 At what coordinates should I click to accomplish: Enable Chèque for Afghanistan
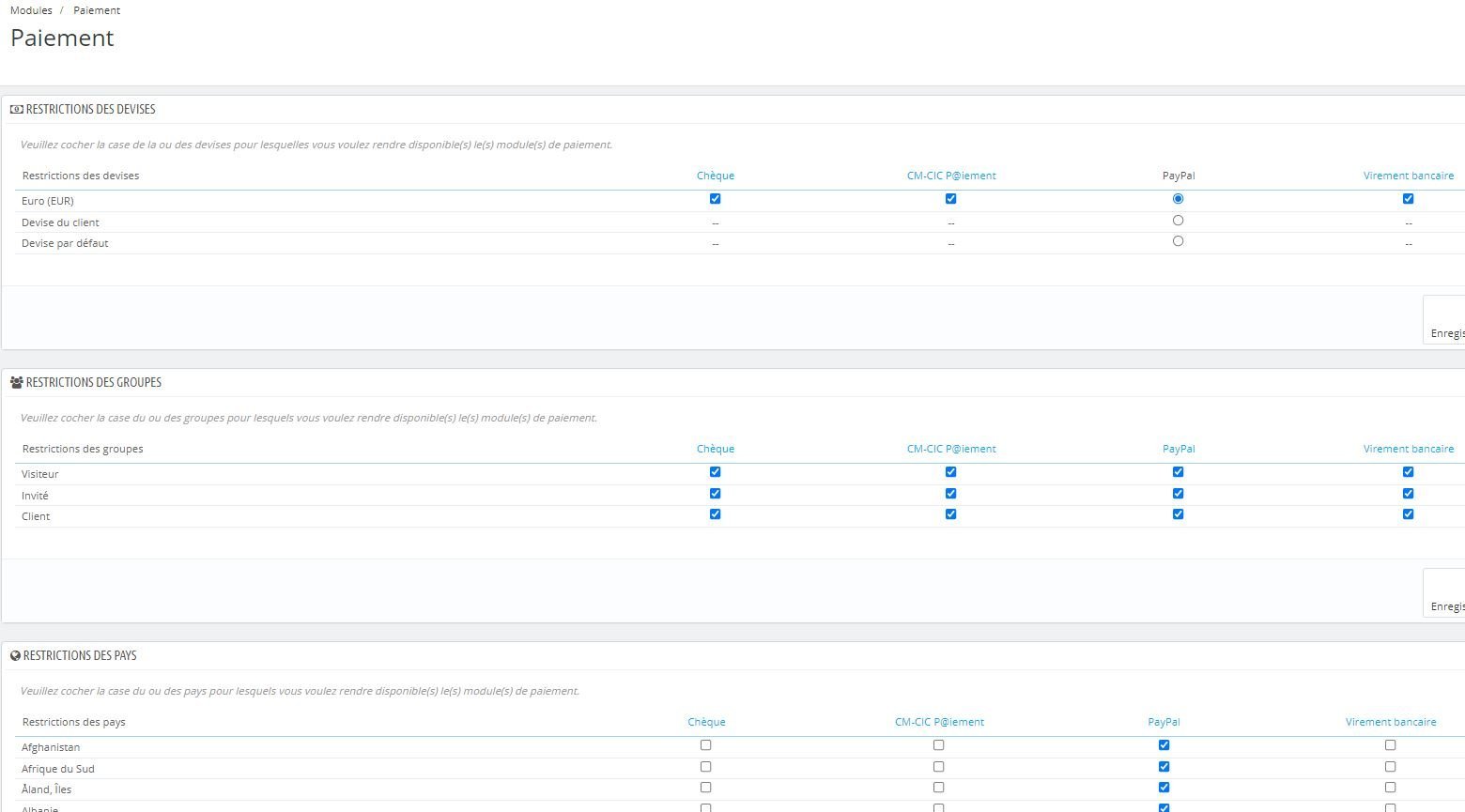[x=705, y=745]
